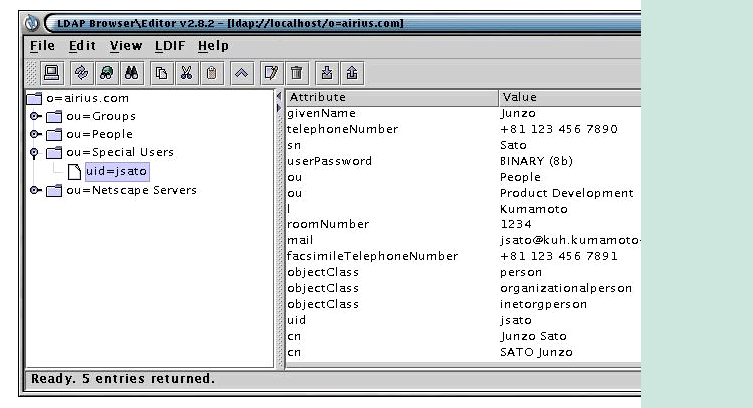This screenshot has width=753, height=408.
Task: Click the Paste clipboard toolbar icon
Action: tap(212, 73)
